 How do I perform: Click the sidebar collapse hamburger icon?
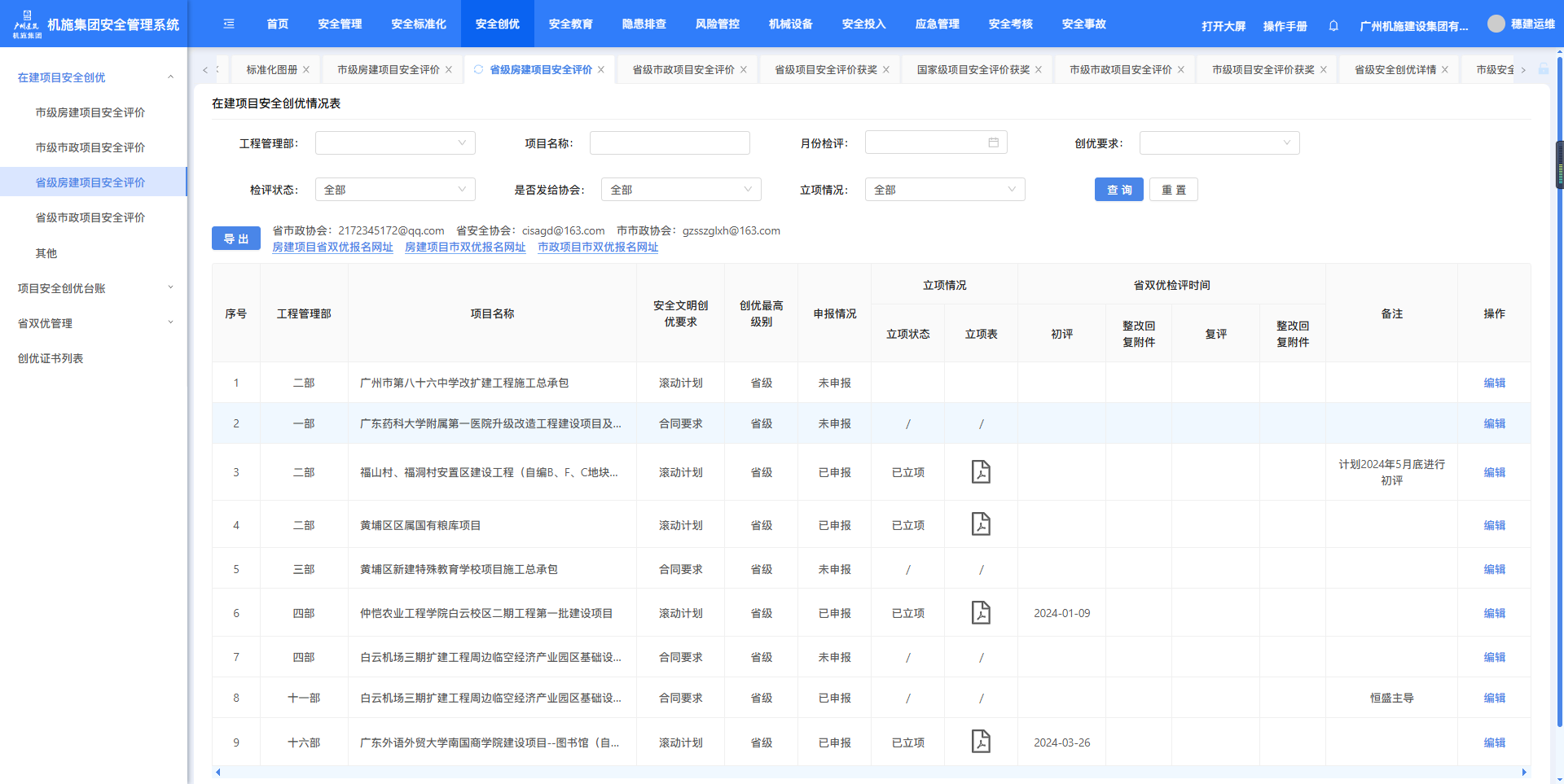[x=229, y=24]
